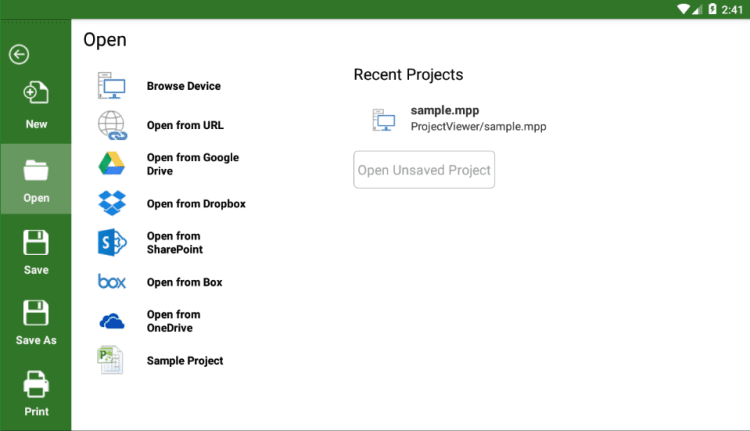Choose the Save As floppy icon

point(36,313)
